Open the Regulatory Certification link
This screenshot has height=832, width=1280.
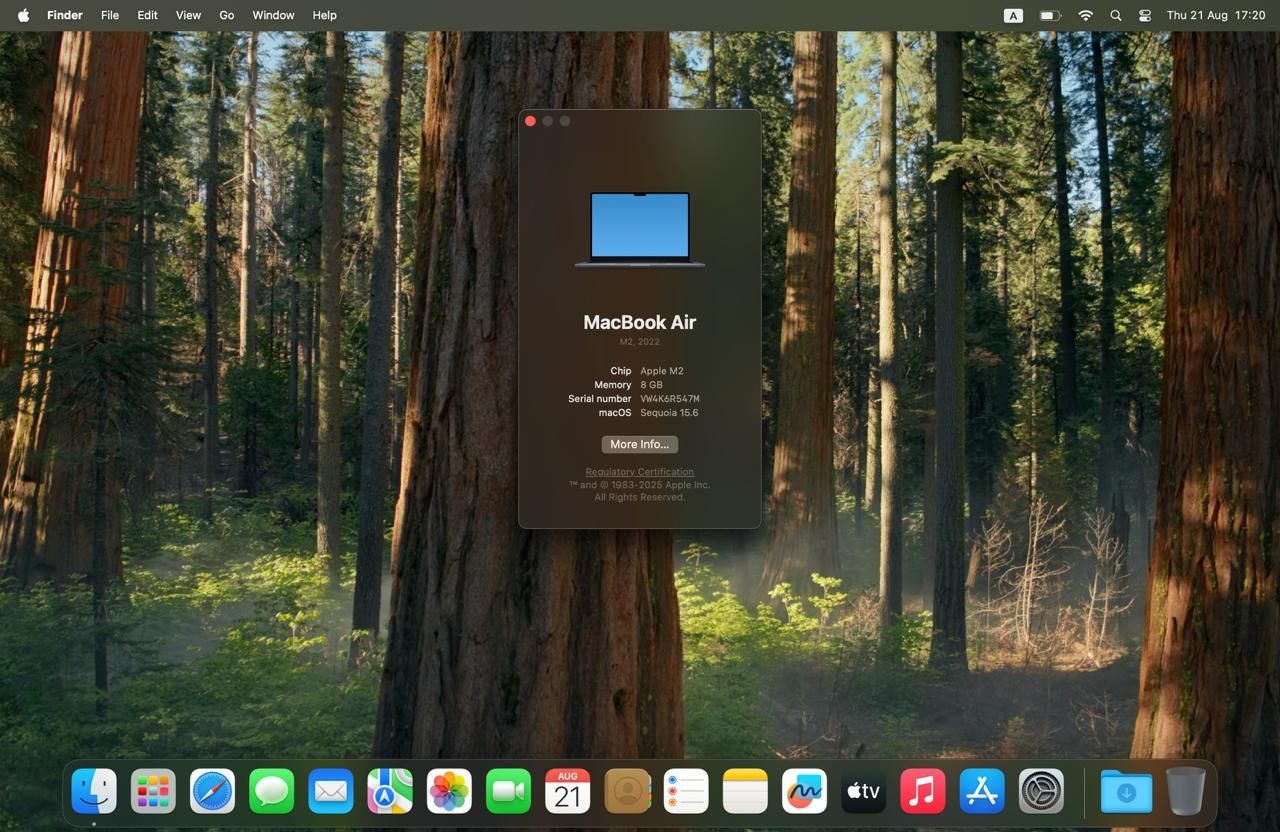coord(640,472)
